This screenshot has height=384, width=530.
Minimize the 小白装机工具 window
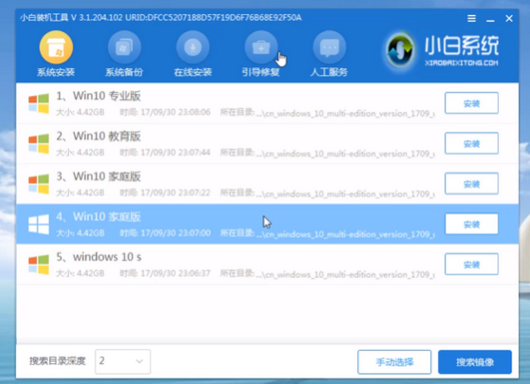click(x=490, y=19)
